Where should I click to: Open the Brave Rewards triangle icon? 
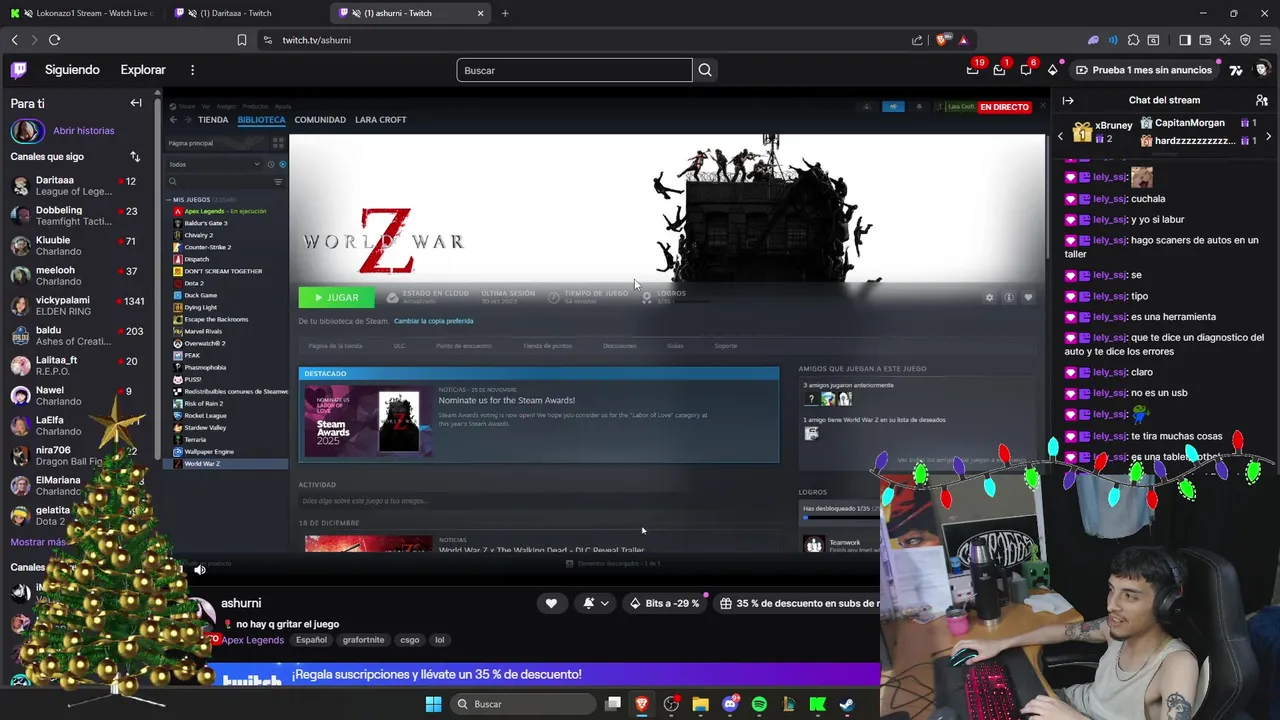click(963, 40)
